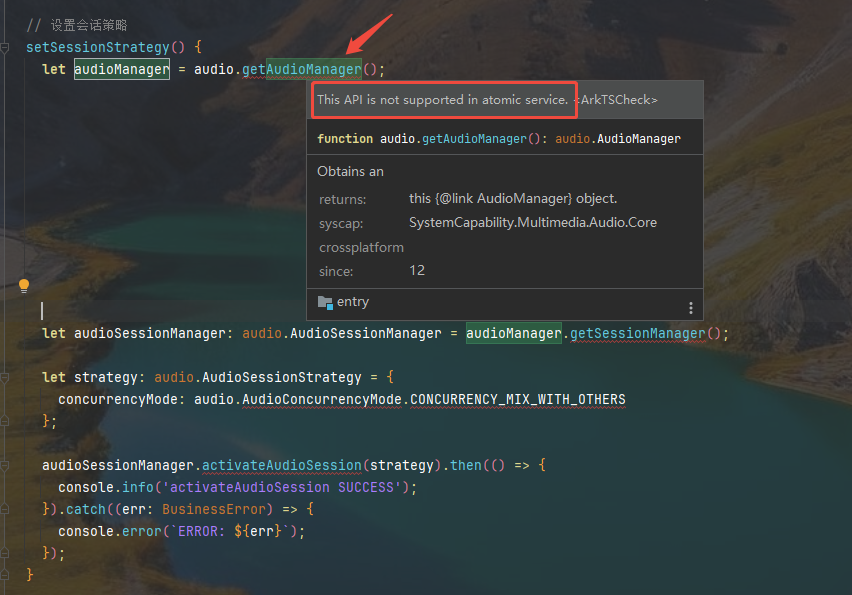Open the tooltip's three-dot more options menu
This screenshot has width=852, height=595.
pyautogui.click(x=691, y=308)
